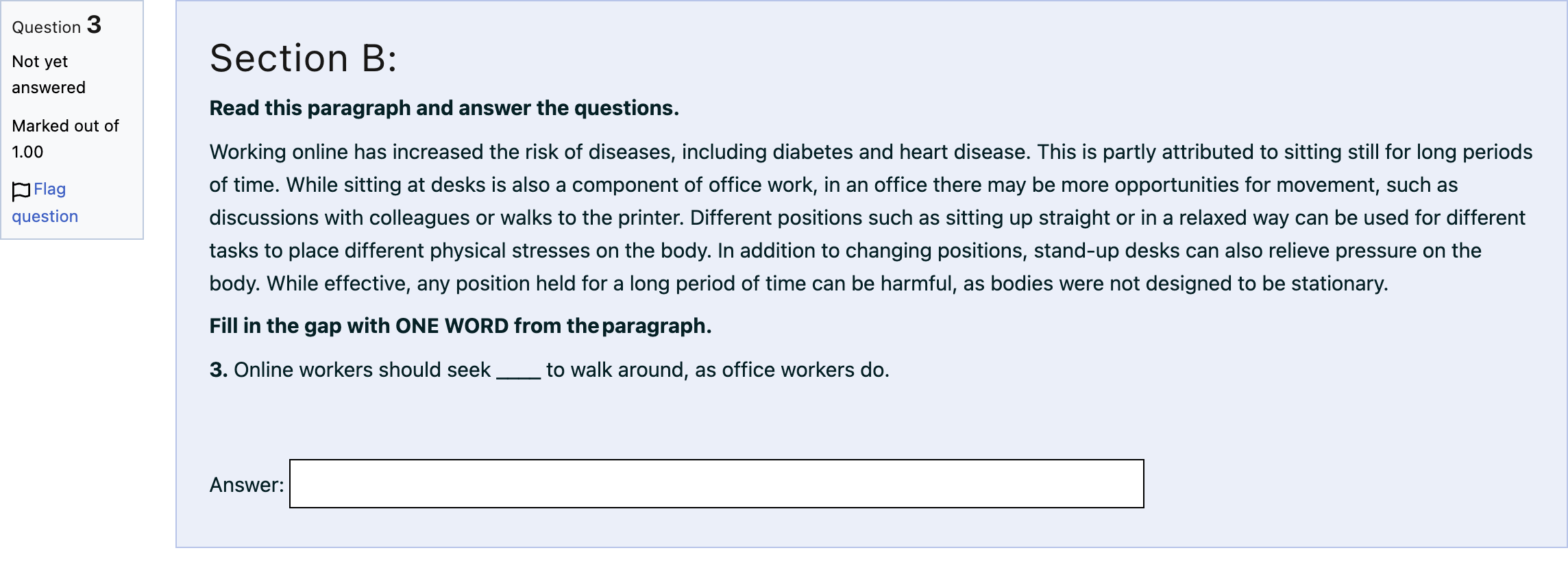The width and height of the screenshot is (1568, 570).
Task: Click "Online workers should seek" sentence start
Action: pos(363,370)
